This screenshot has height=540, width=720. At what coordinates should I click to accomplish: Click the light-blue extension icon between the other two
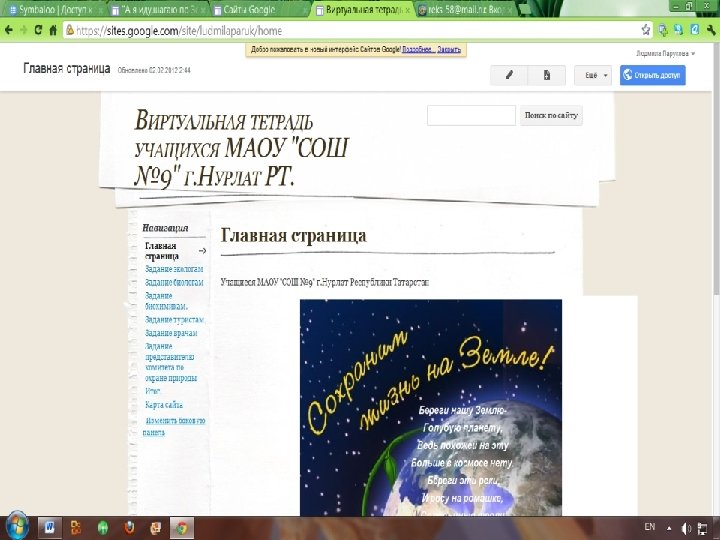coord(678,30)
